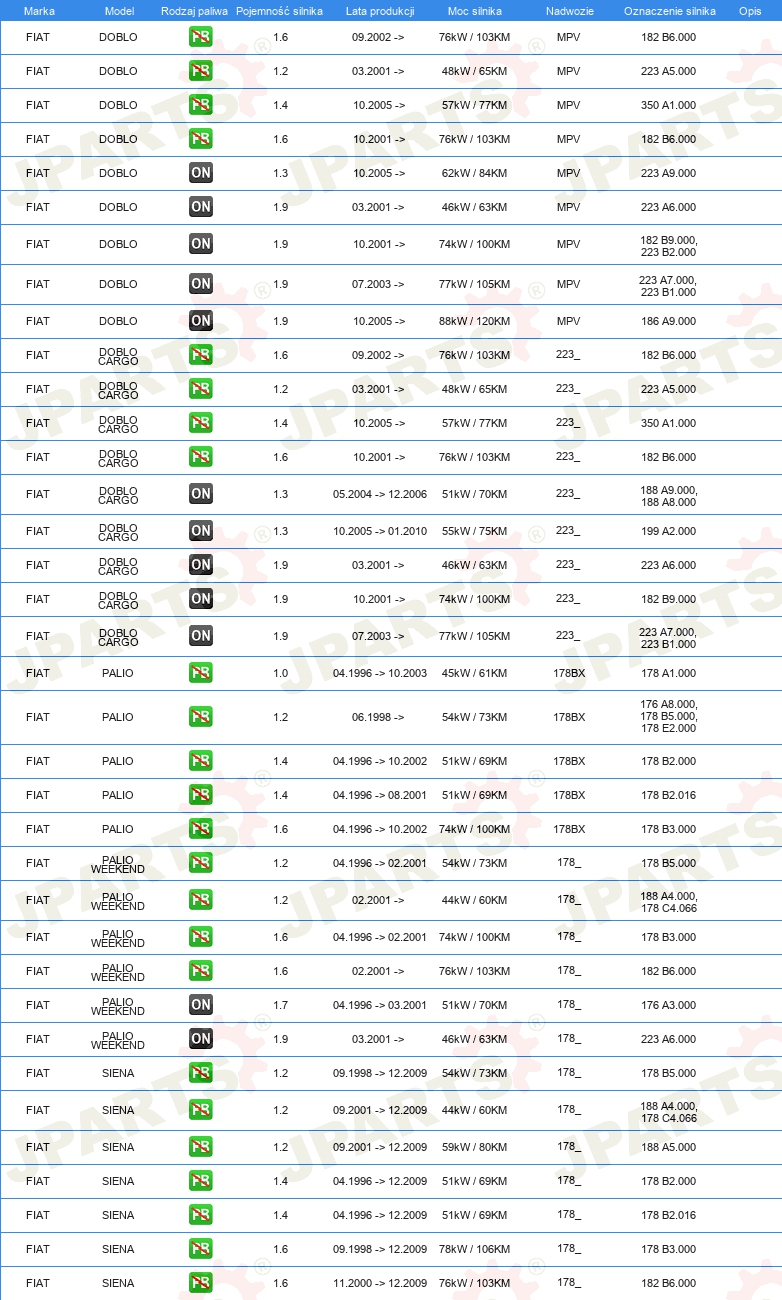The image size is (782, 1300).
Task: Click production years 04.1996 -> 10.2003
Action: (x=379, y=673)
